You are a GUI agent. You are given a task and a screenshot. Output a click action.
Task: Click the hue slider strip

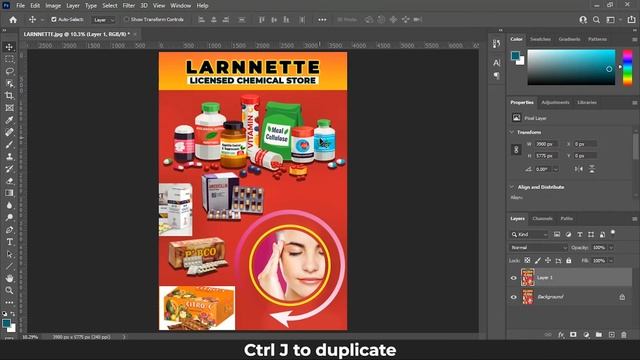pyautogui.click(x=627, y=67)
